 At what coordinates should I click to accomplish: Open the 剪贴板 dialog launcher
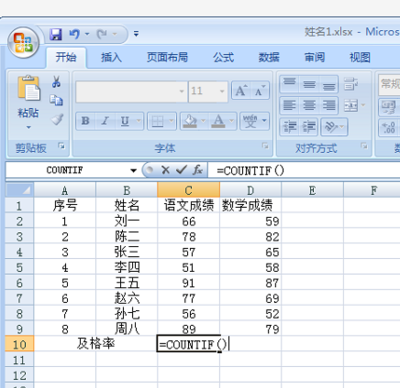[61, 146]
